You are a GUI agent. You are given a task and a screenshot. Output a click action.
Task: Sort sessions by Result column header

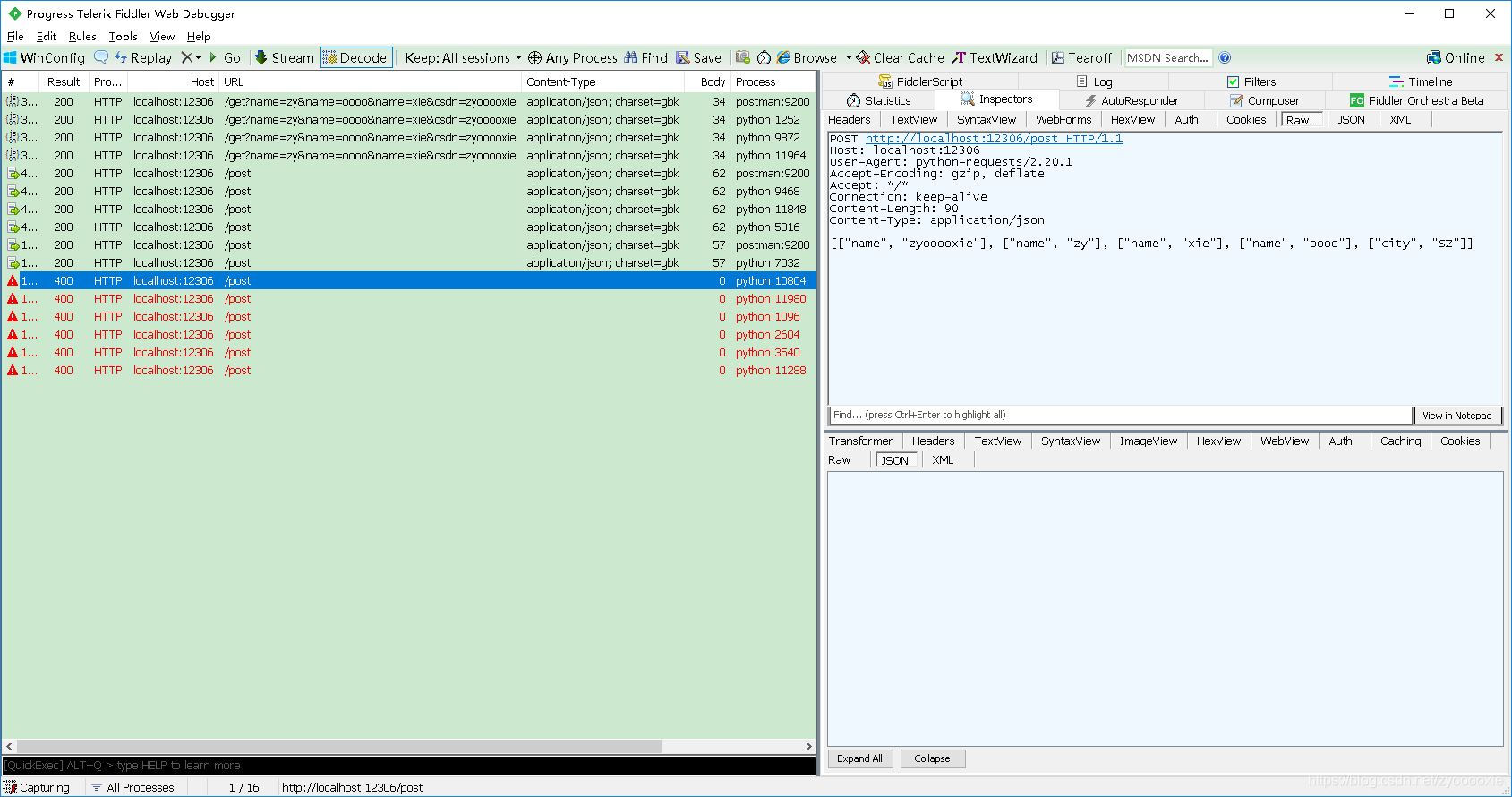point(64,81)
